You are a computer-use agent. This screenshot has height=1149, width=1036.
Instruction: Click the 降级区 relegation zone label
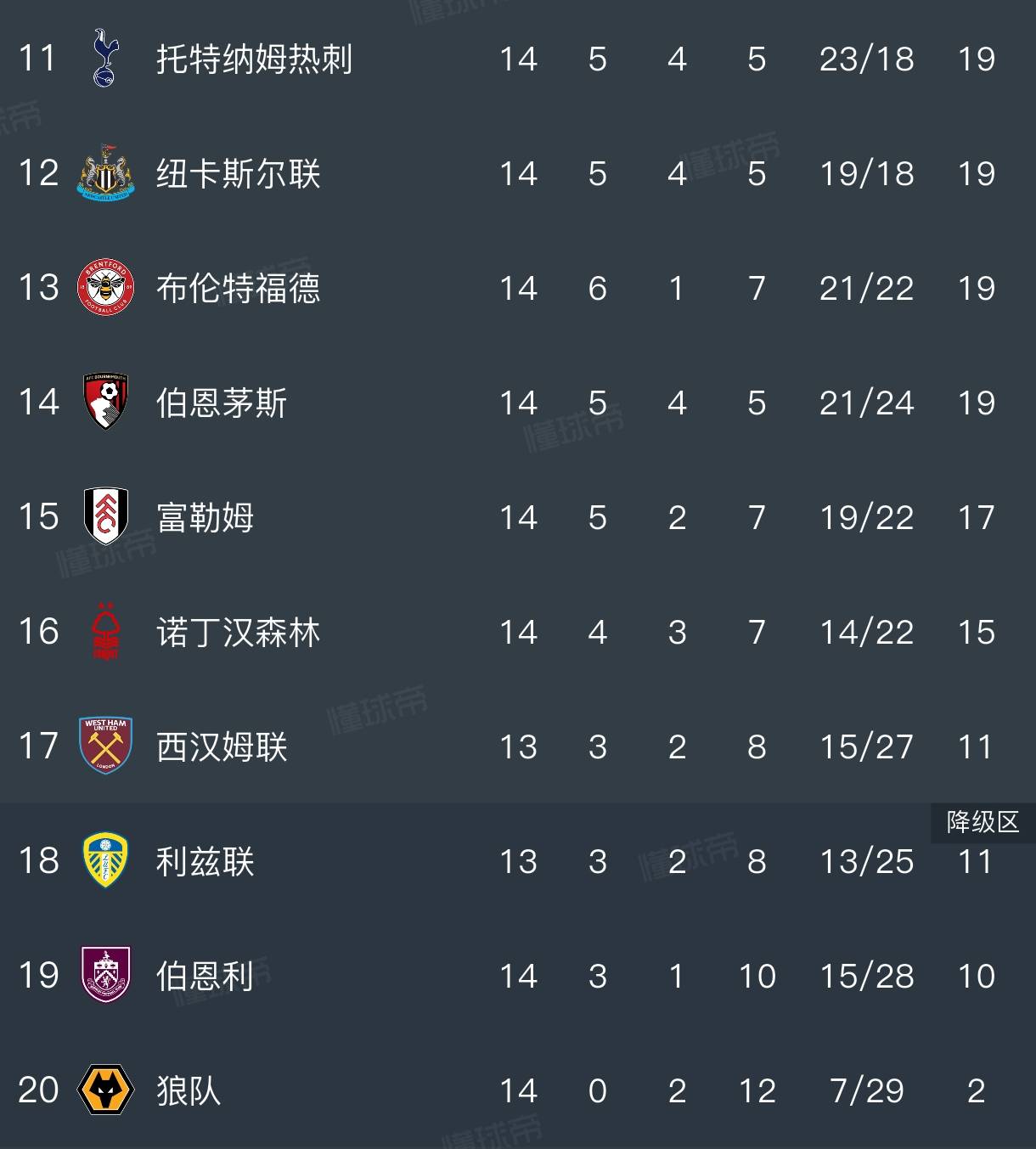click(x=983, y=822)
